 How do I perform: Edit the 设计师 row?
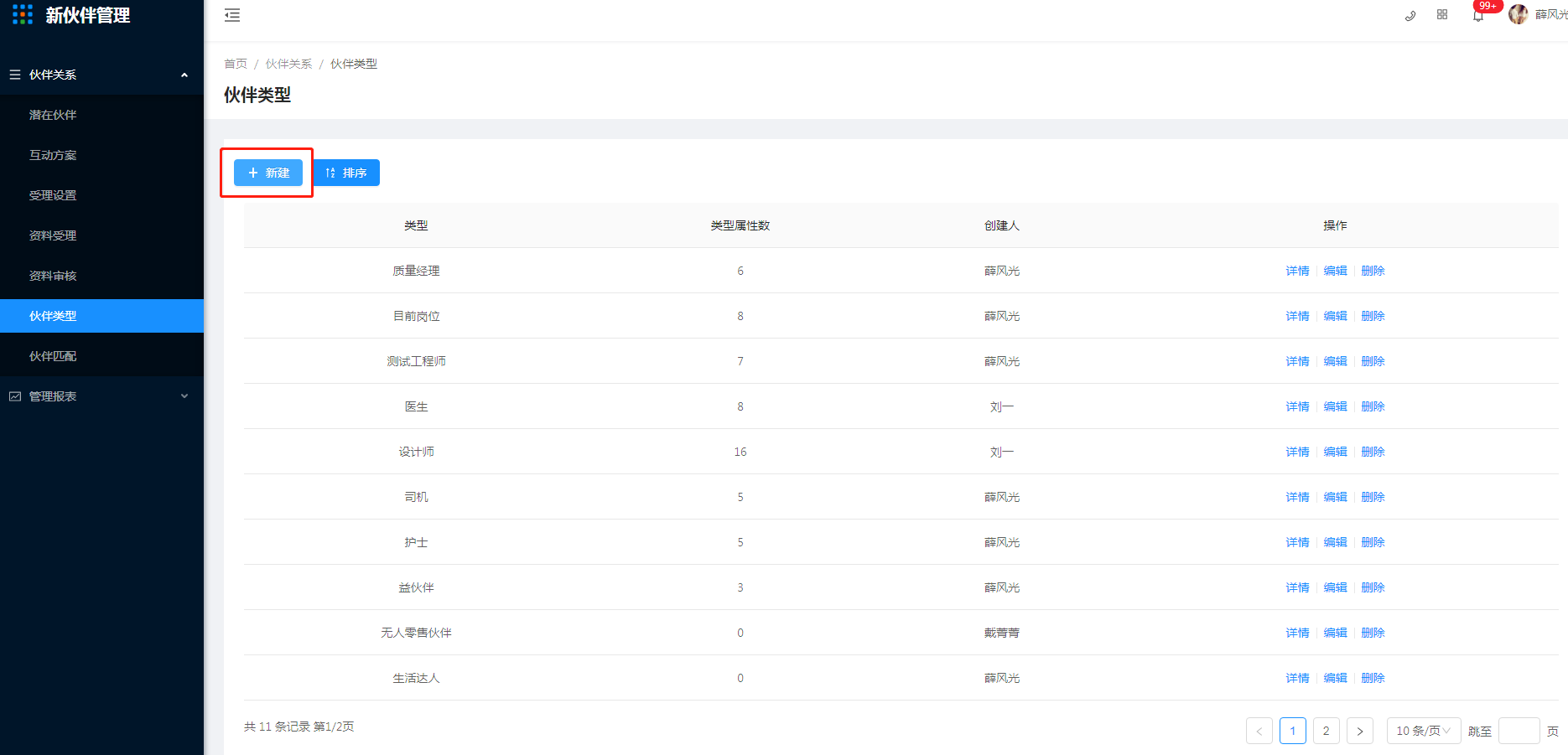tap(1335, 452)
